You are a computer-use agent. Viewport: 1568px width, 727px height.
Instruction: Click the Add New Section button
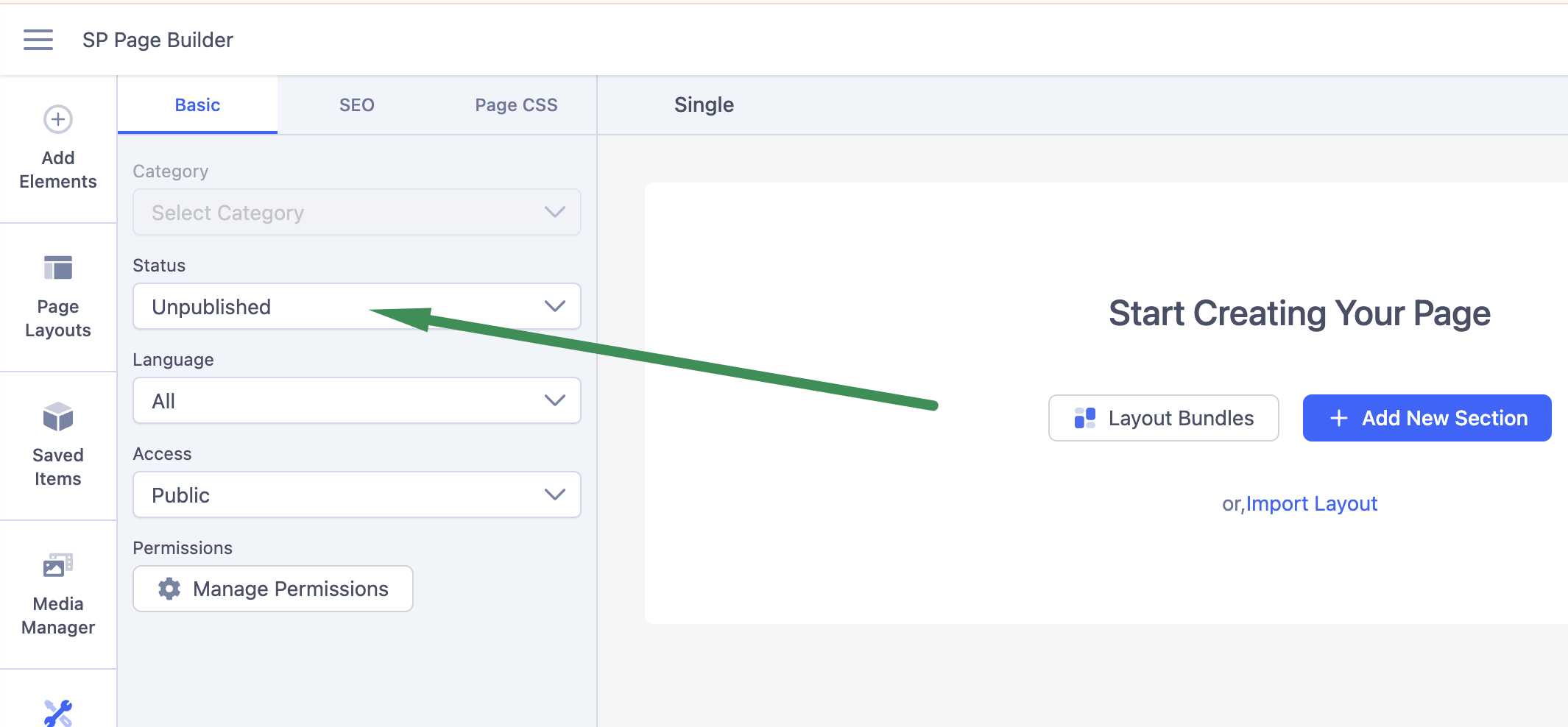coord(1427,418)
